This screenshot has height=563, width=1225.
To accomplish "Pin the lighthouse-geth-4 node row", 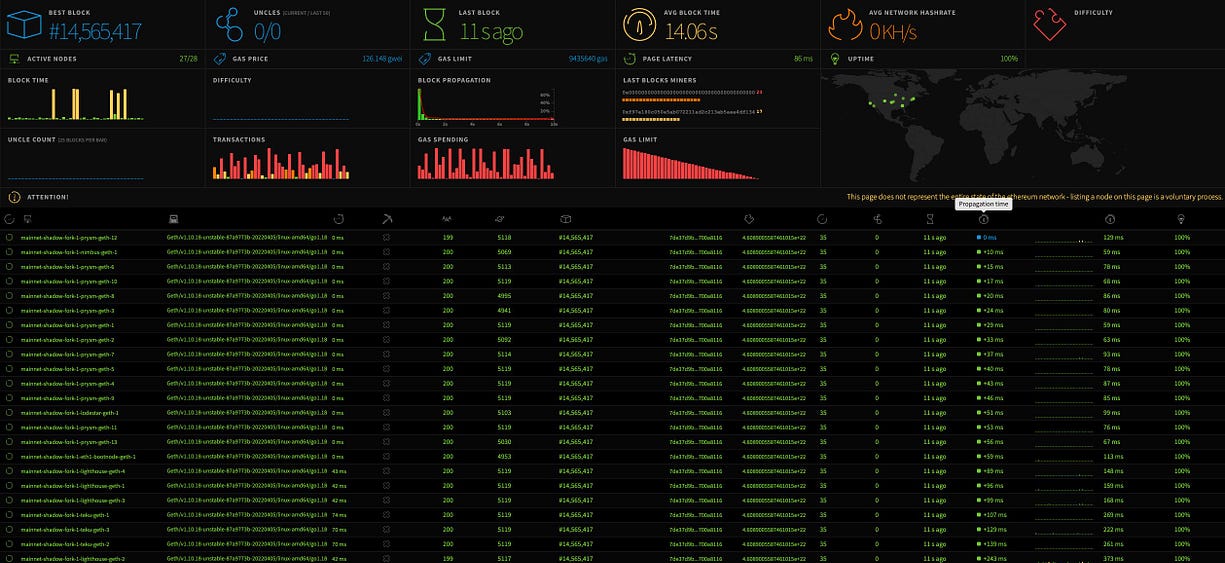I will (x=9, y=471).
